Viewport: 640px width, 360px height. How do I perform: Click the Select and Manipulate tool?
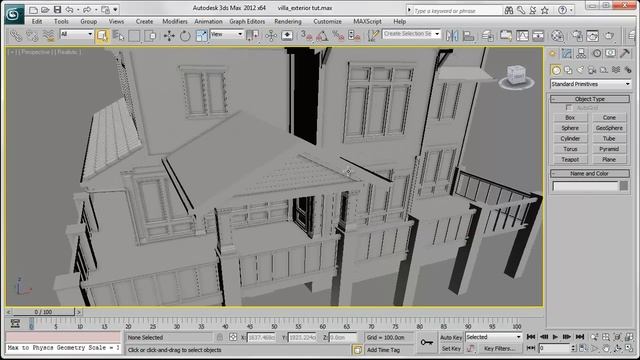point(271,36)
